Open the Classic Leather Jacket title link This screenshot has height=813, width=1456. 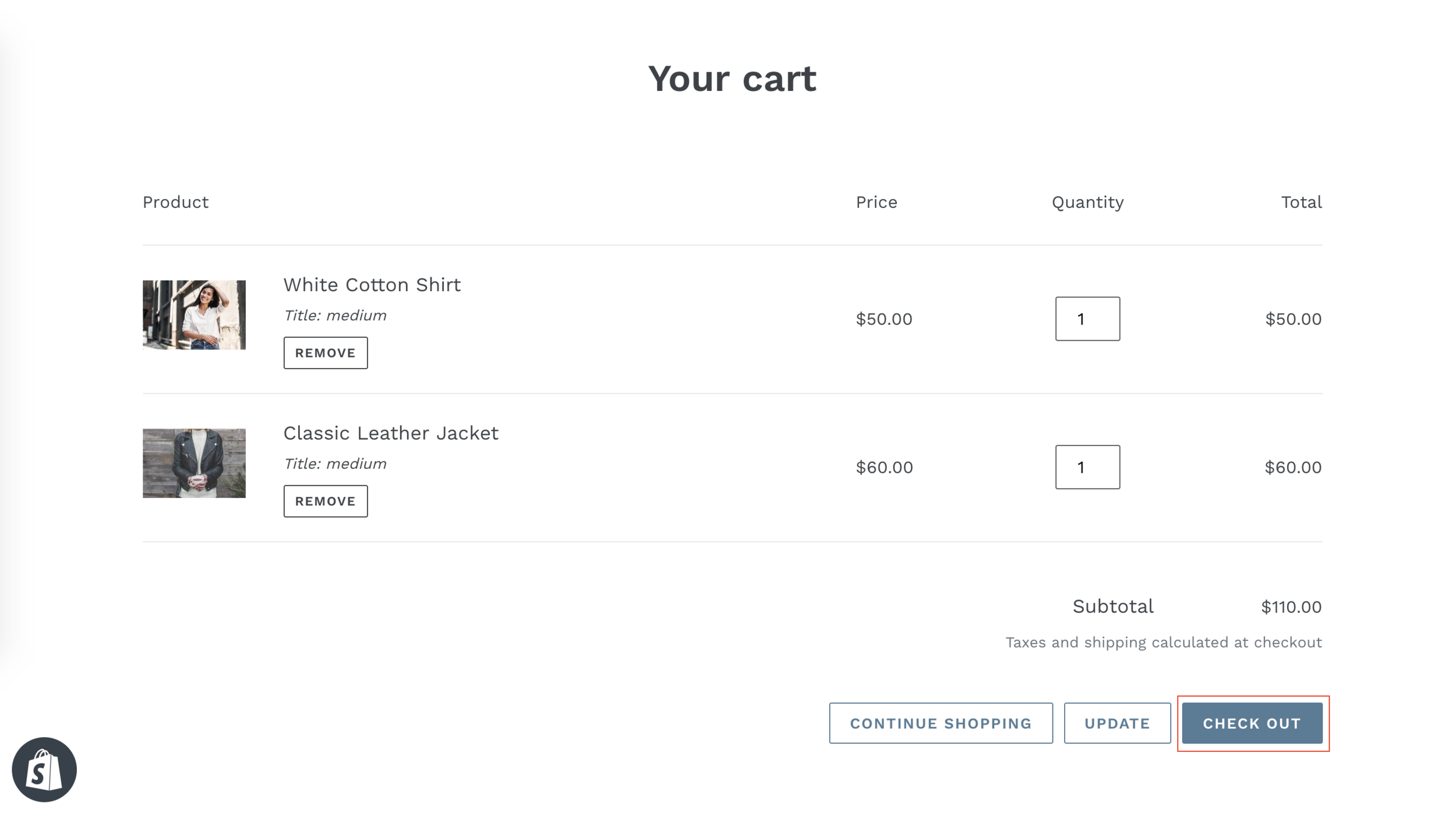pyautogui.click(x=391, y=433)
